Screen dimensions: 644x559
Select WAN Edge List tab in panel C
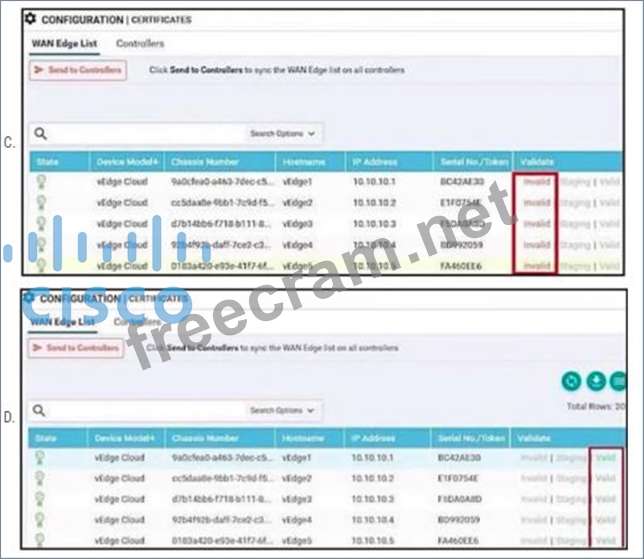point(62,44)
